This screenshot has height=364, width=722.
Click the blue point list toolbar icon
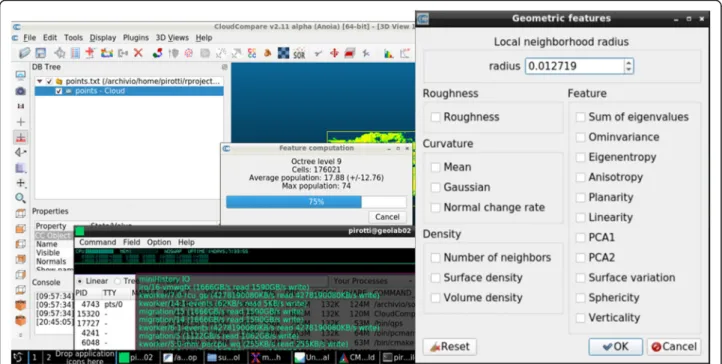click(x=75, y=53)
